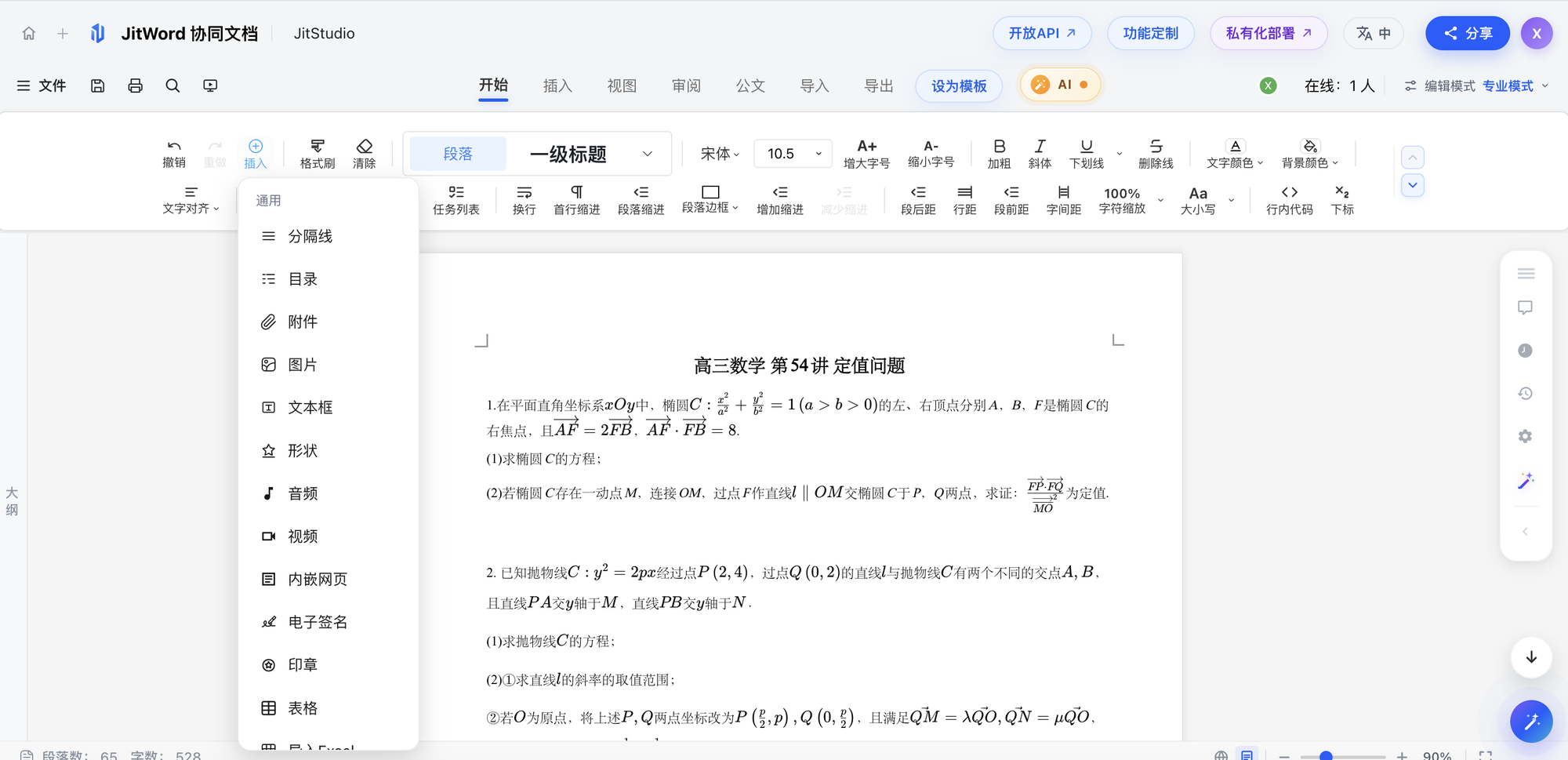The width and height of the screenshot is (1568, 760).
Task: Toggle subscript (下标) formatting
Action: coord(1342,200)
